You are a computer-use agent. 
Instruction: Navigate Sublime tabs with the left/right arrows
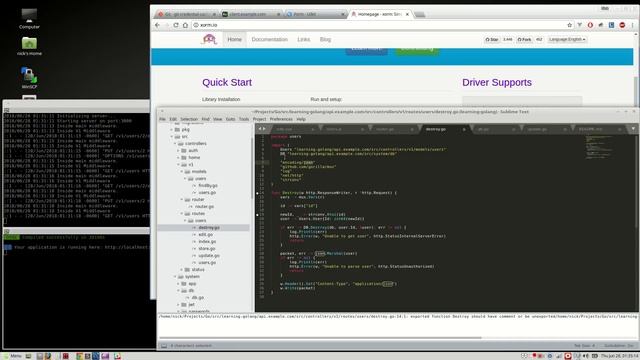click(x=262, y=129)
